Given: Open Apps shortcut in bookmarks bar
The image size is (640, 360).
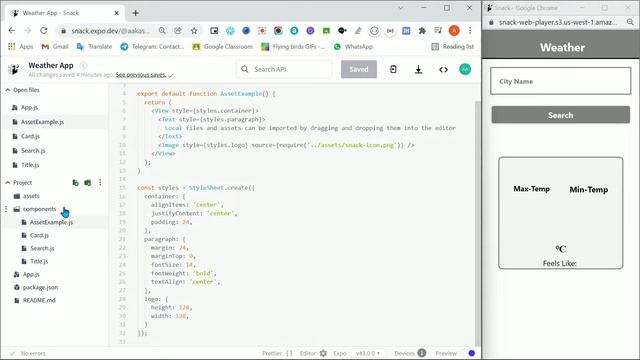Looking at the screenshot, I should (x=20, y=47).
